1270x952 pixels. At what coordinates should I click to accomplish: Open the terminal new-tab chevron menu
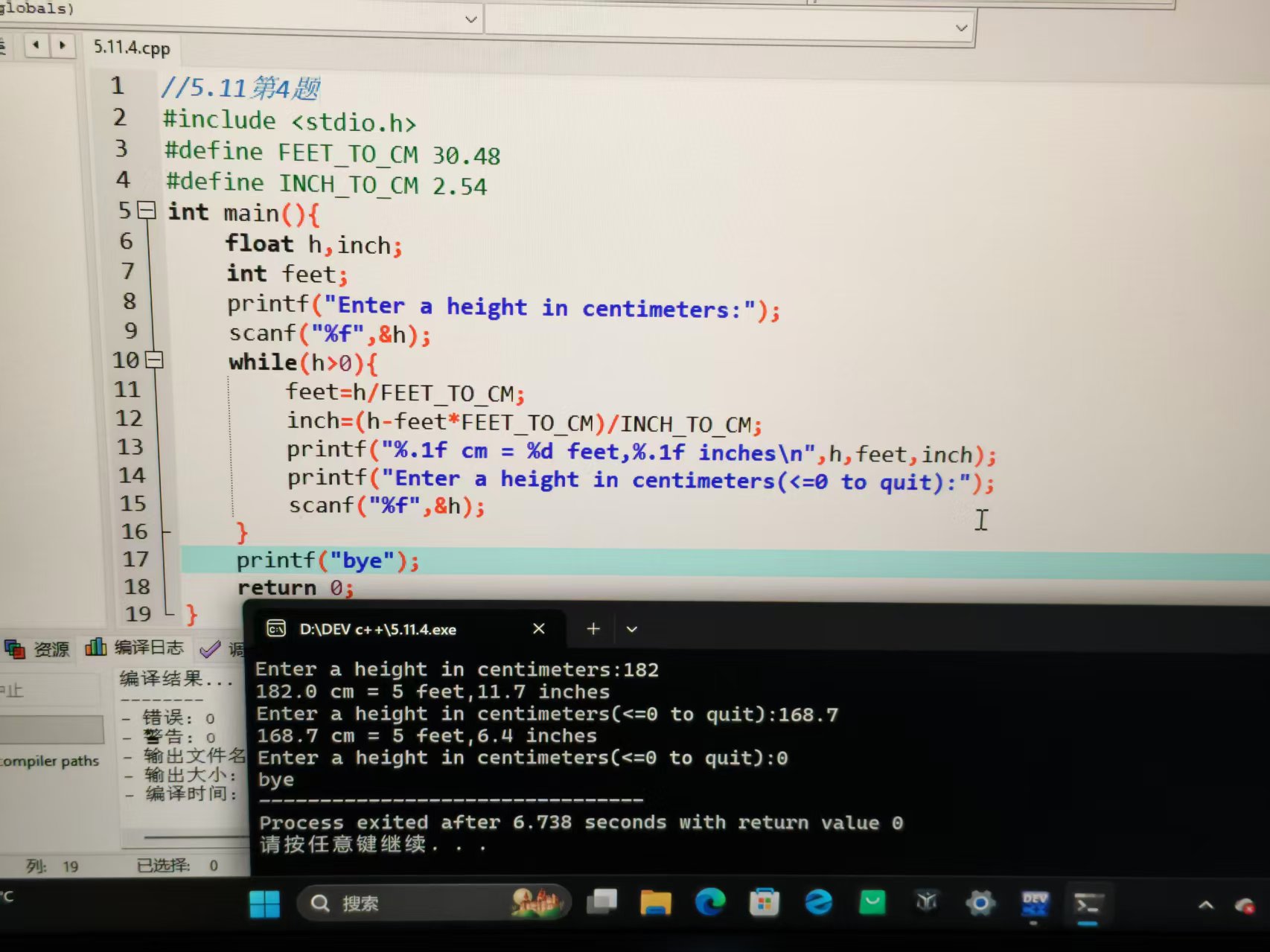pyautogui.click(x=631, y=629)
